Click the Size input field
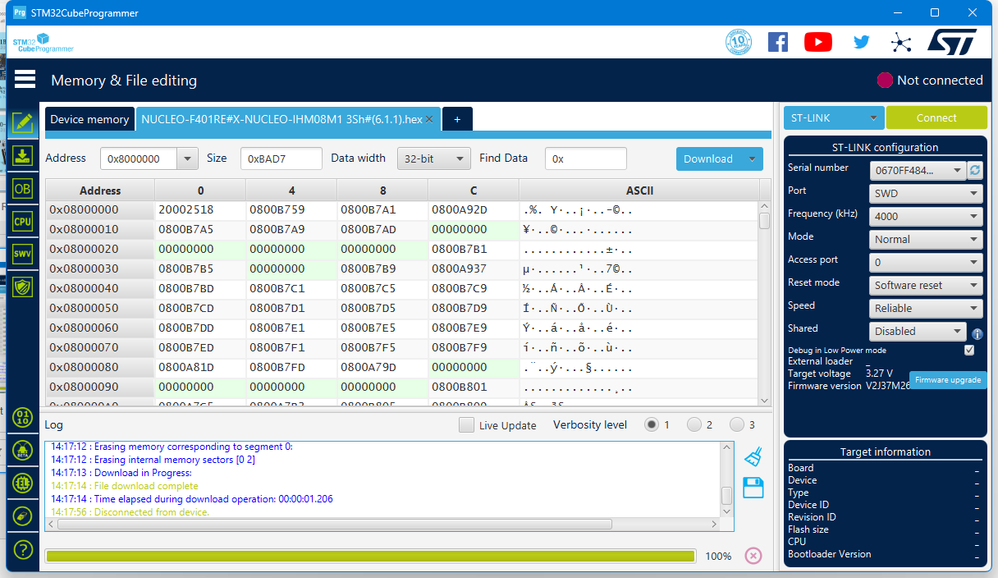 pos(281,159)
